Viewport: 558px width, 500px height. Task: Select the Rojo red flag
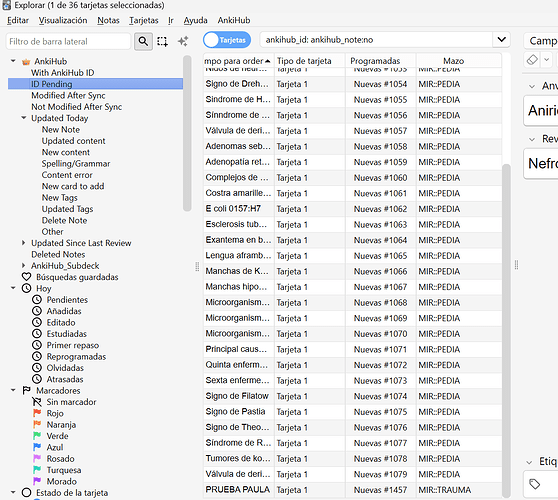(x=37, y=413)
